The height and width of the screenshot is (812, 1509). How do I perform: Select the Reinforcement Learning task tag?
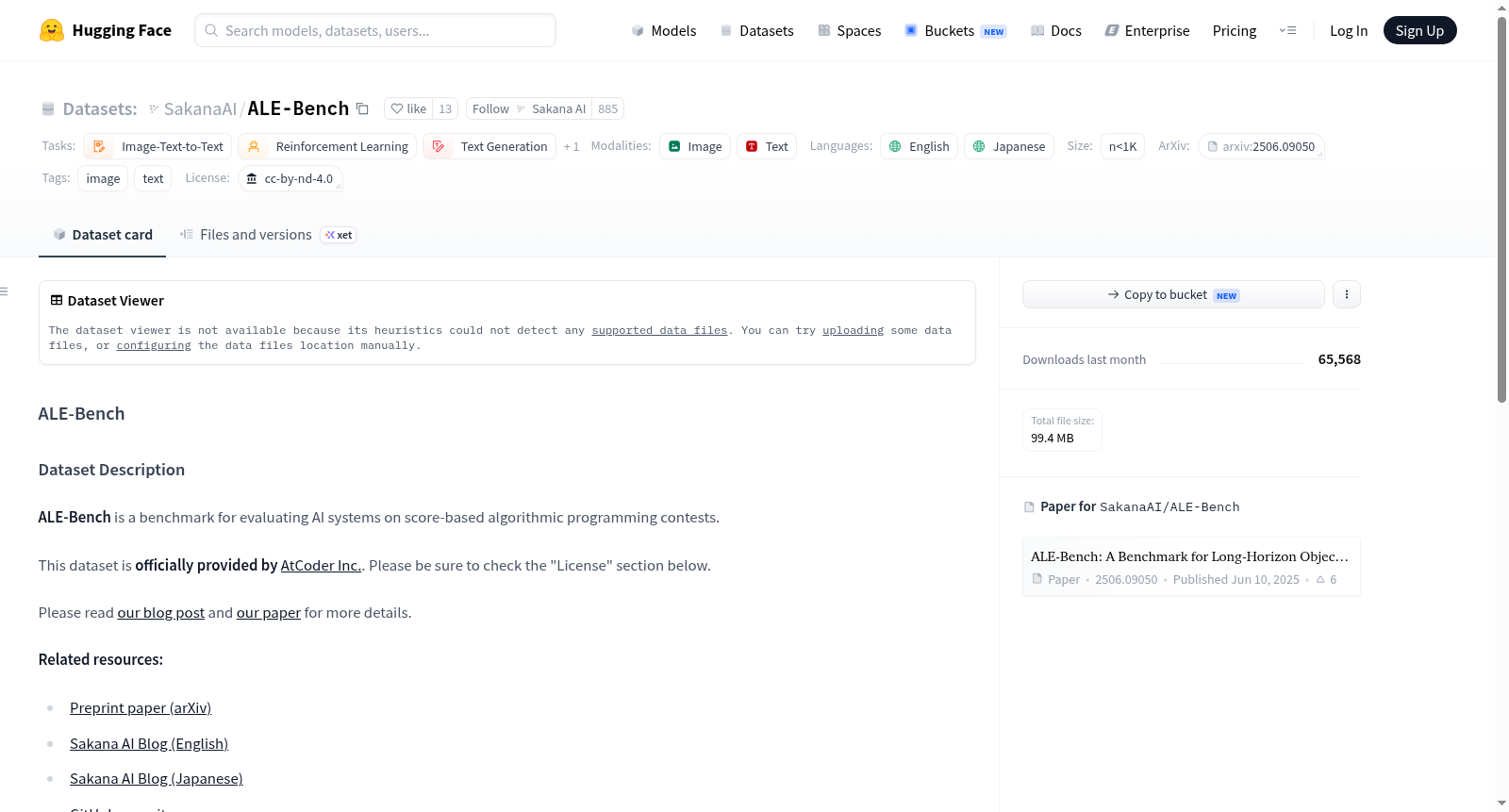[x=327, y=146]
